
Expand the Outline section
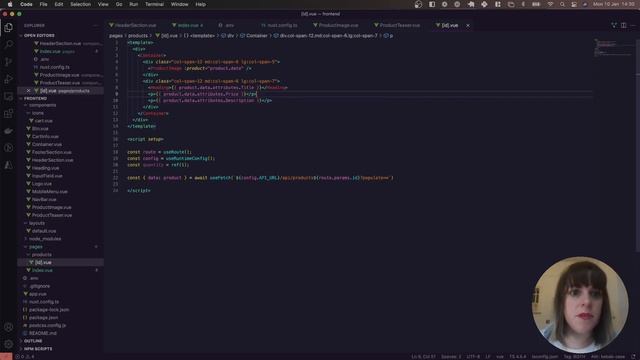pos(33,341)
